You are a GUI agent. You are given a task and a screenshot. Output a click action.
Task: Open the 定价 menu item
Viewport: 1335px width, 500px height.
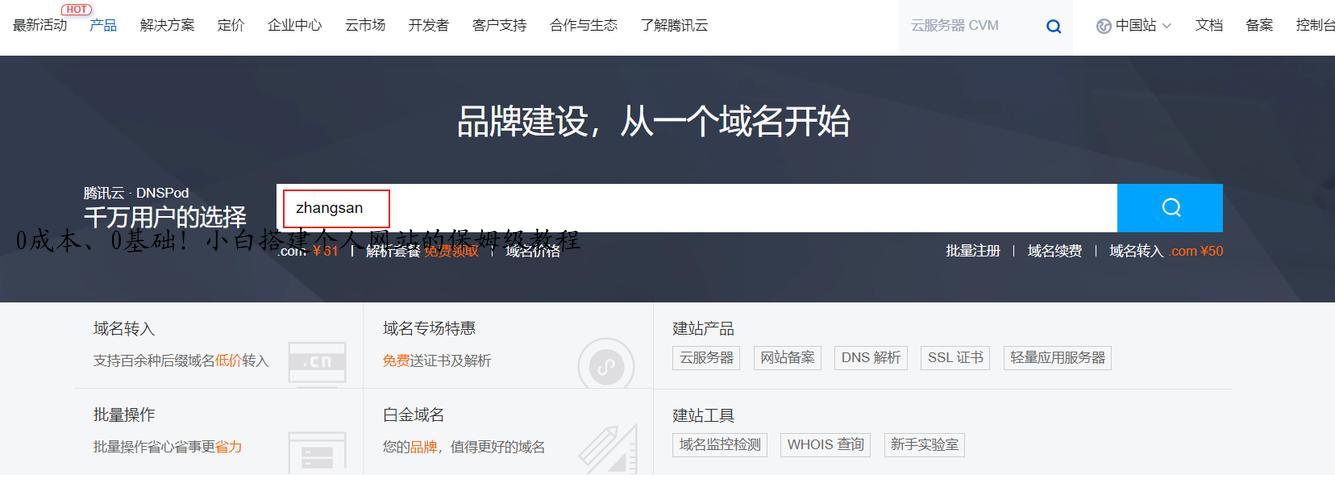point(231,25)
